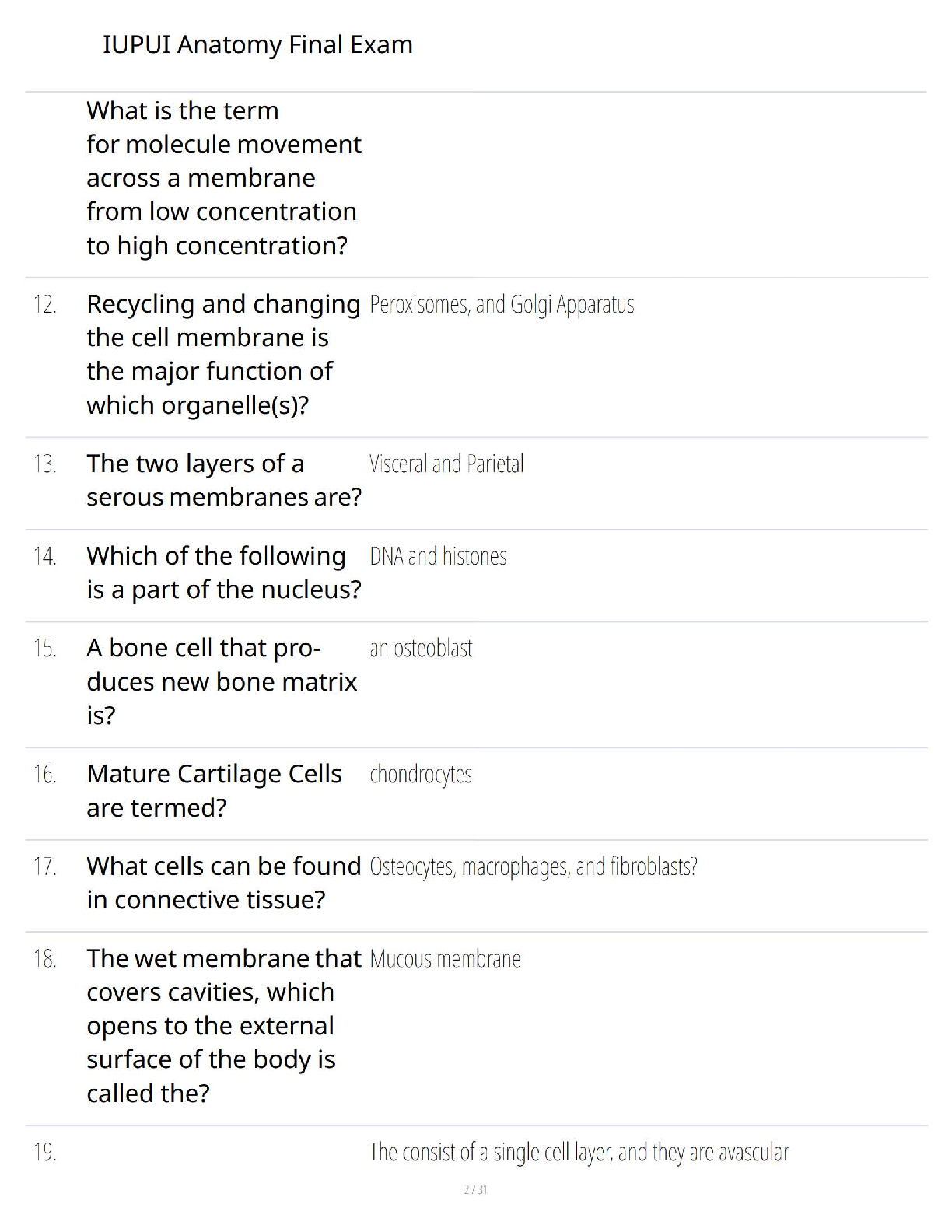
Task: Select the "chondrocytes" answer
Action: click(x=421, y=775)
